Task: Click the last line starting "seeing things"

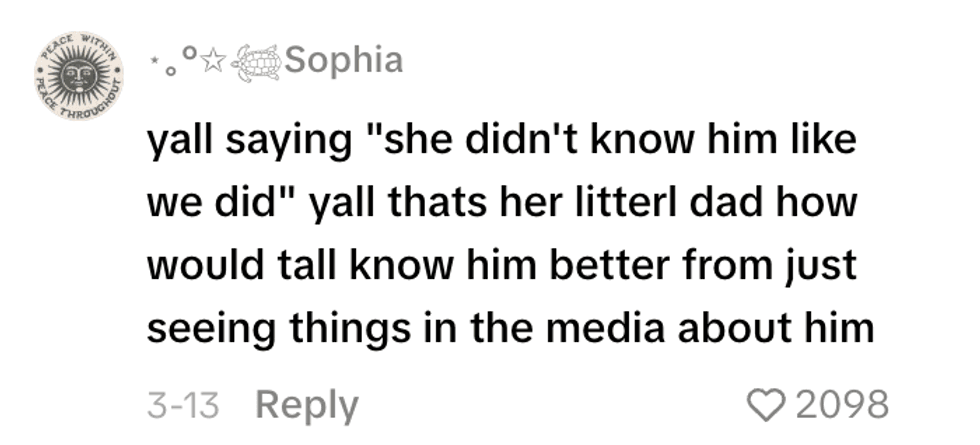Action: [x=510, y=328]
